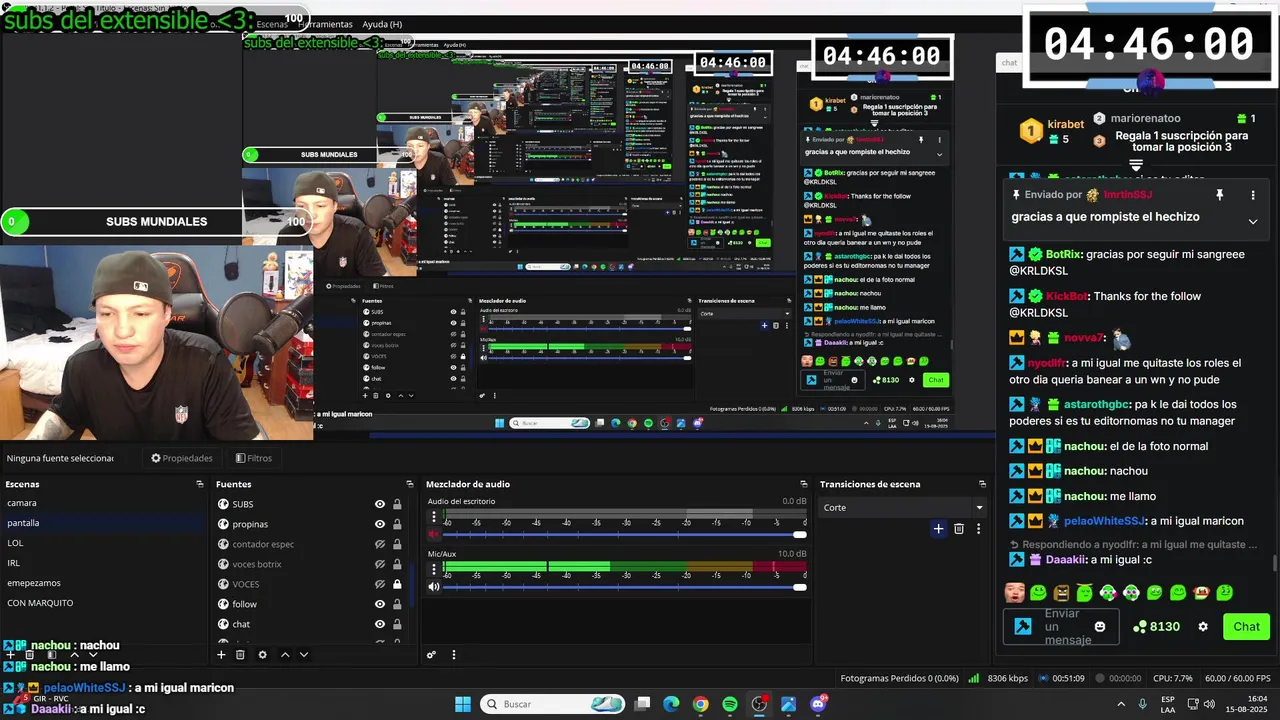Click the pin icon on the pinned chat message

click(1220, 195)
